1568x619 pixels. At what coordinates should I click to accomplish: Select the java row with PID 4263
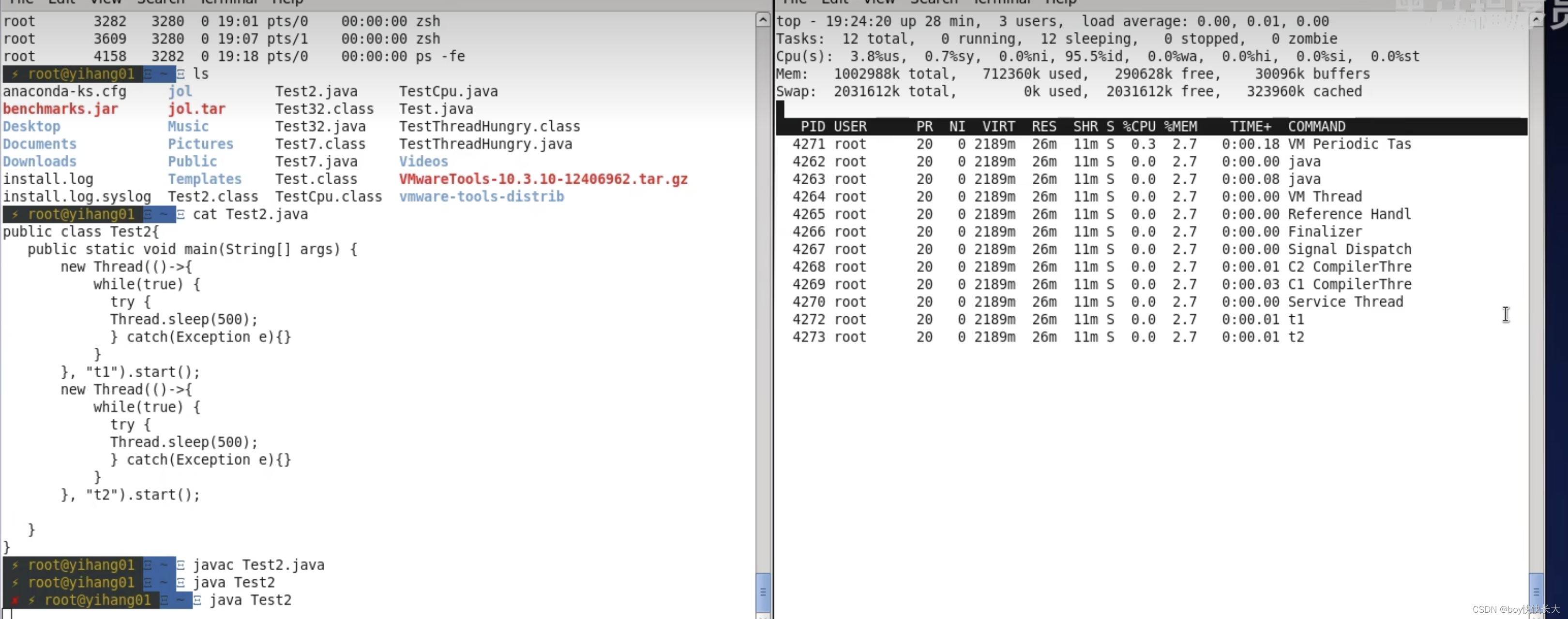(1056, 179)
